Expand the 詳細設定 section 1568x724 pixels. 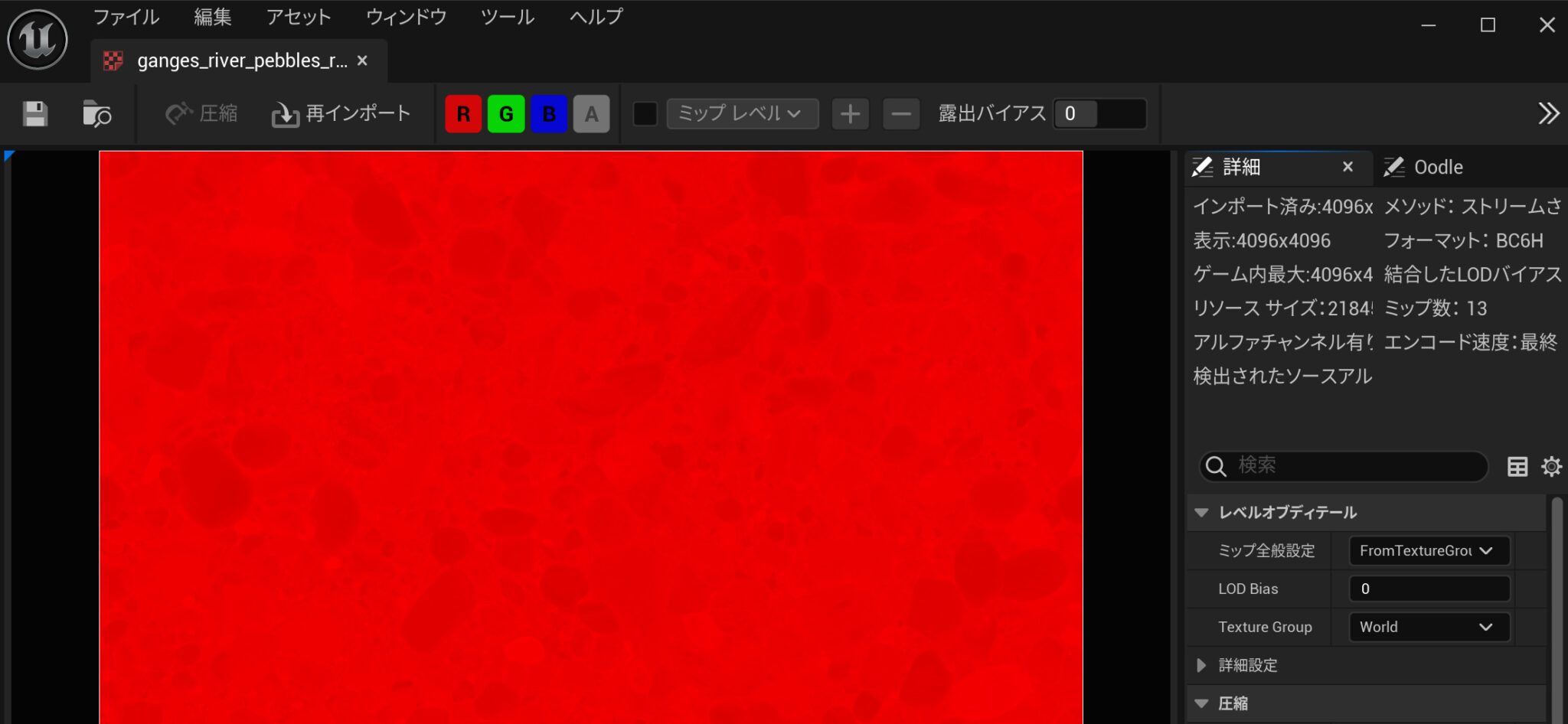click(x=1200, y=665)
